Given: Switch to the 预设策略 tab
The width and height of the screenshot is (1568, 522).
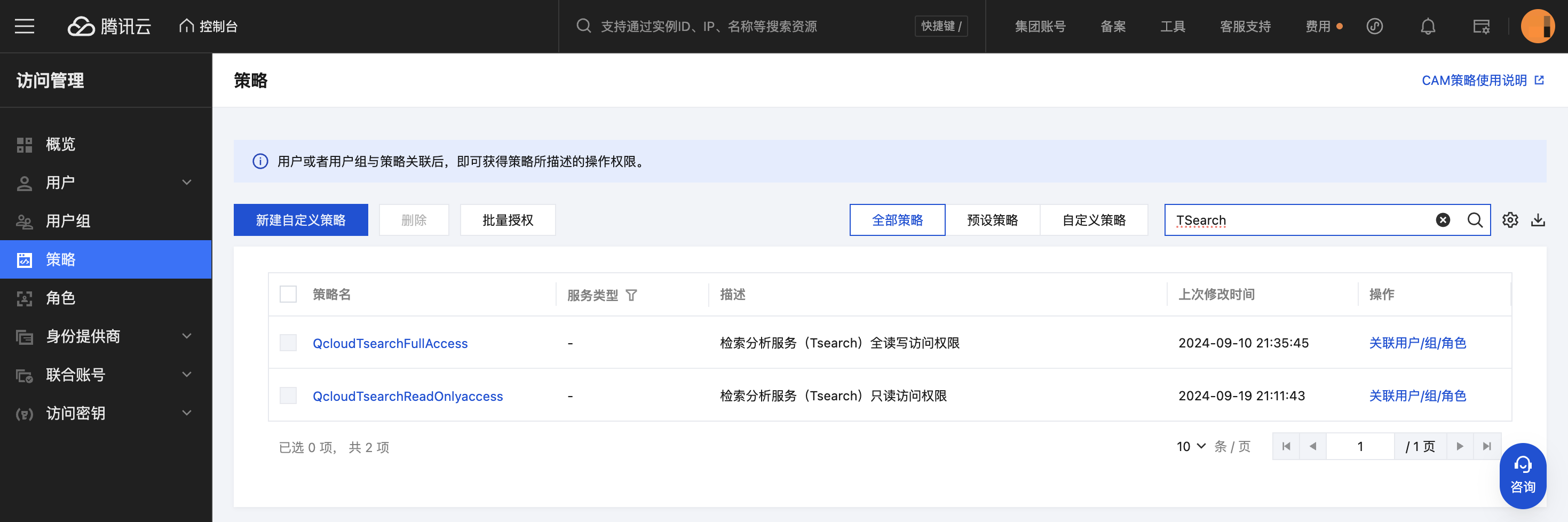Looking at the screenshot, I should [x=992, y=220].
